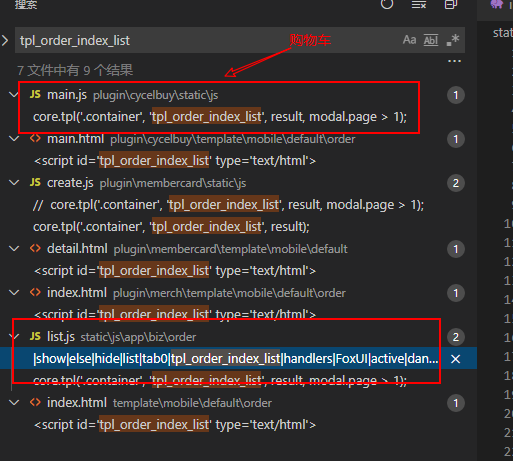This screenshot has width=513, height=461.
Task: Click the collapse all results icon
Action: [x=451, y=4]
